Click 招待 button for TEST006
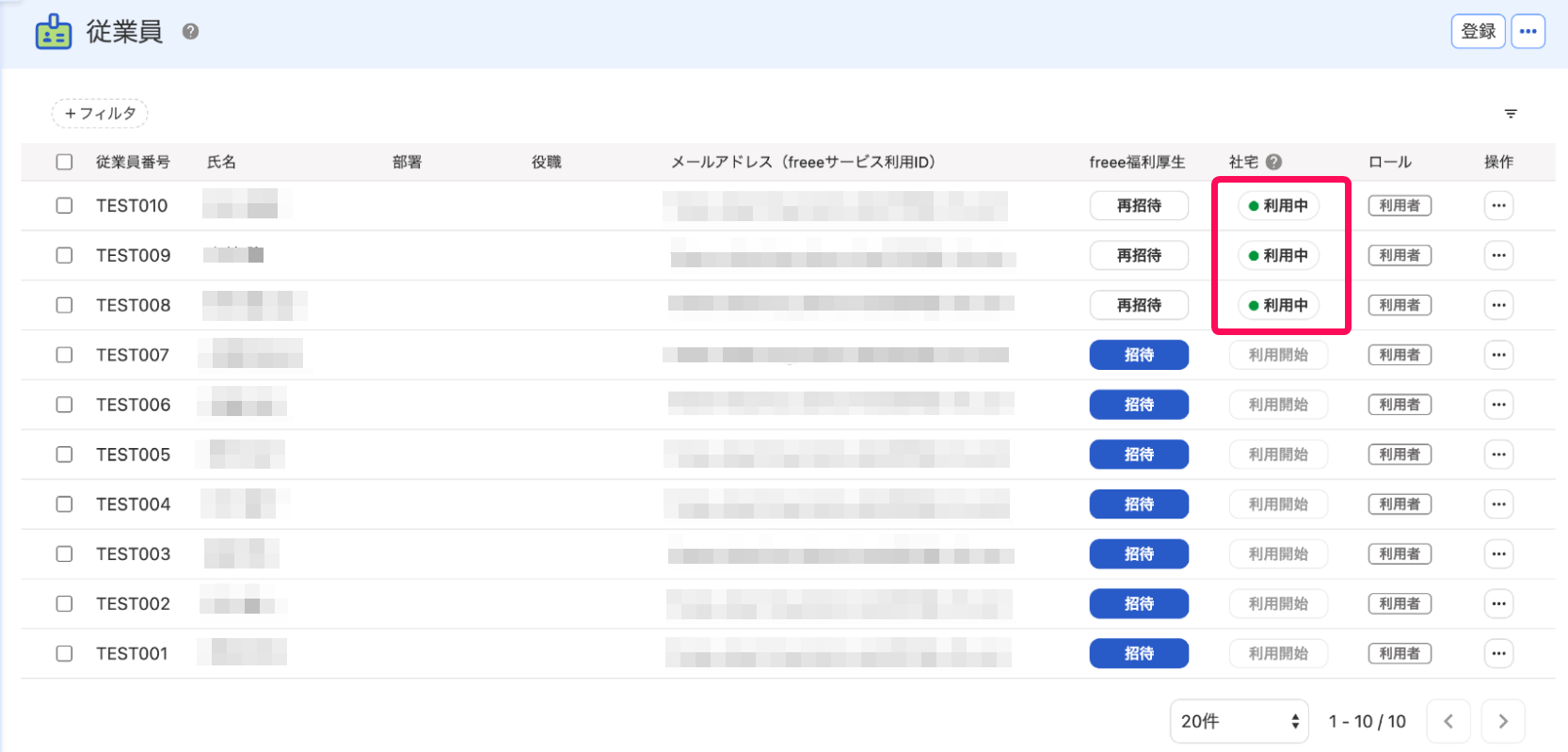 (x=1139, y=405)
